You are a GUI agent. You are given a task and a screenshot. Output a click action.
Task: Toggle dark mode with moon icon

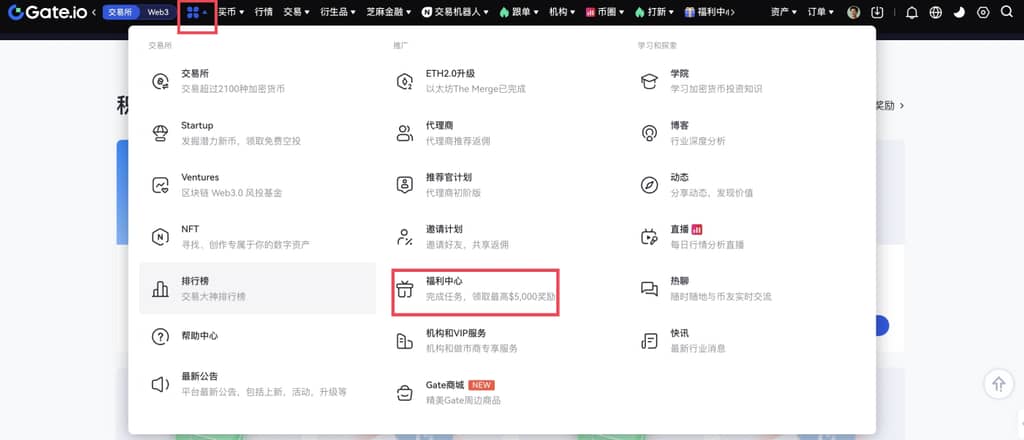[x=959, y=13]
